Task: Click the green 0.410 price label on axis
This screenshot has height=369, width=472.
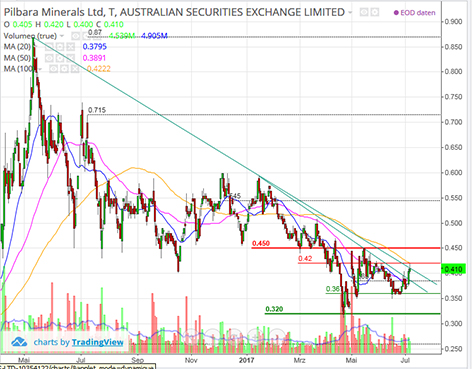Action: [x=452, y=269]
